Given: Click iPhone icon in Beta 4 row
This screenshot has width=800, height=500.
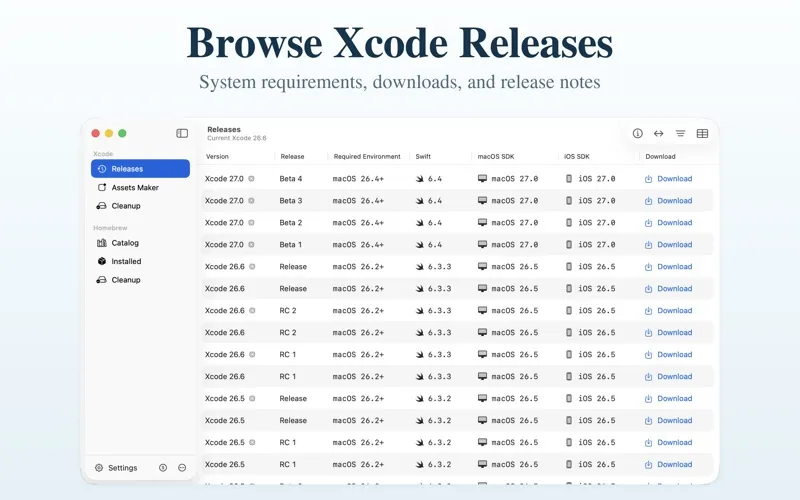Looking at the screenshot, I should (569, 179).
